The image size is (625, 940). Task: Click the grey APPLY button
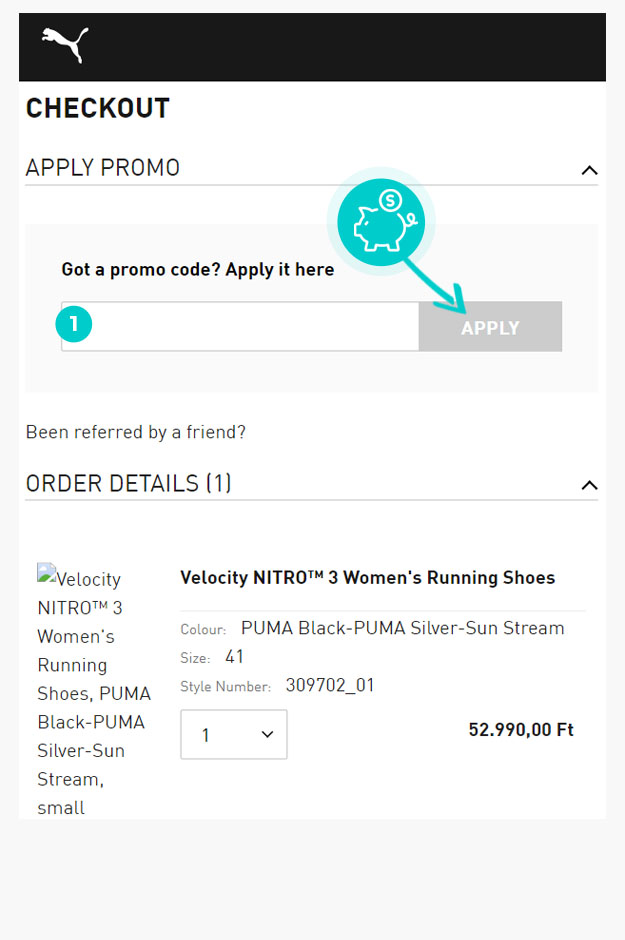pyautogui.click(x=490, y=327)
